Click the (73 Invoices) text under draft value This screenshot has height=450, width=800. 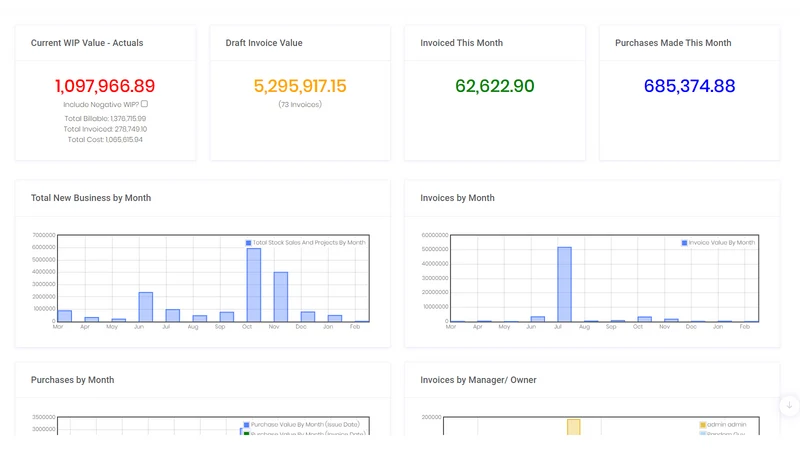(x=300, y=104)
